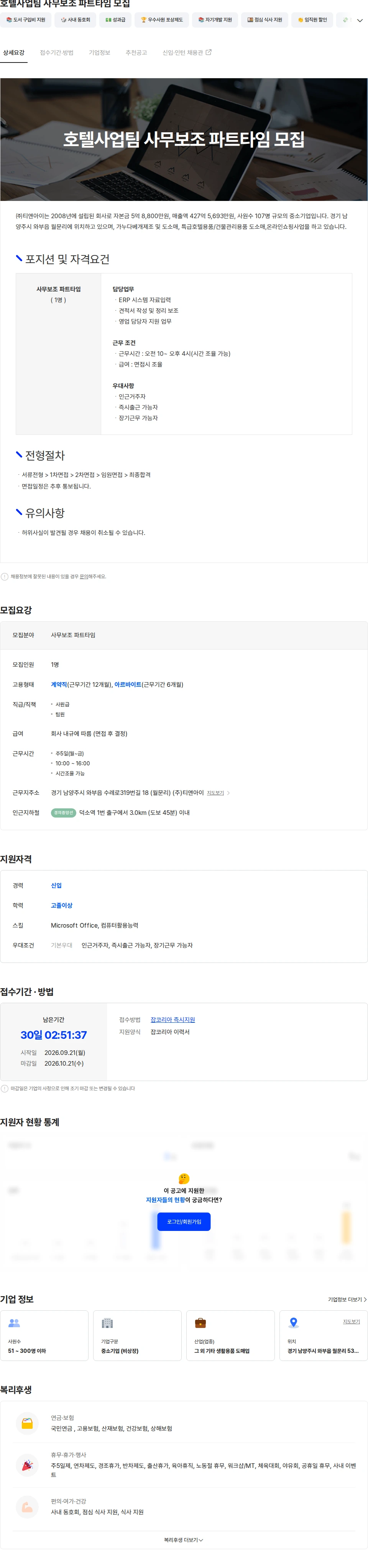The image size is (368, 1568).
Task: Click the briefcase icon in 산업(업종) card
Action: [x=200, y=1322]
